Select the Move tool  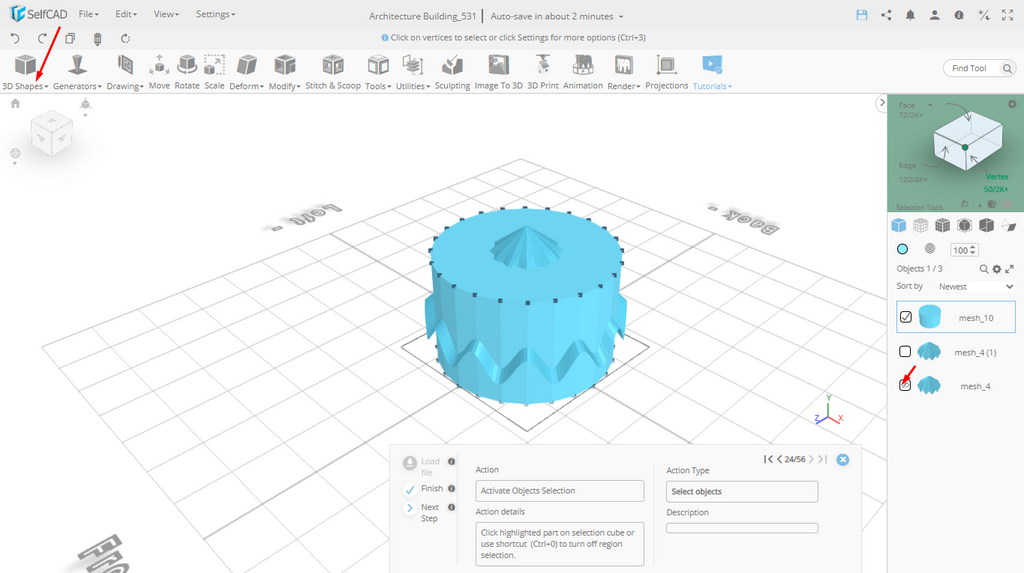click(159, 72)
